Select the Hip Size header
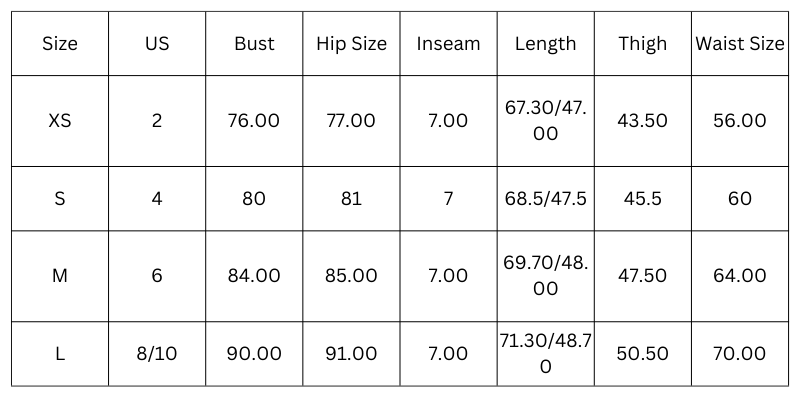 351,44
